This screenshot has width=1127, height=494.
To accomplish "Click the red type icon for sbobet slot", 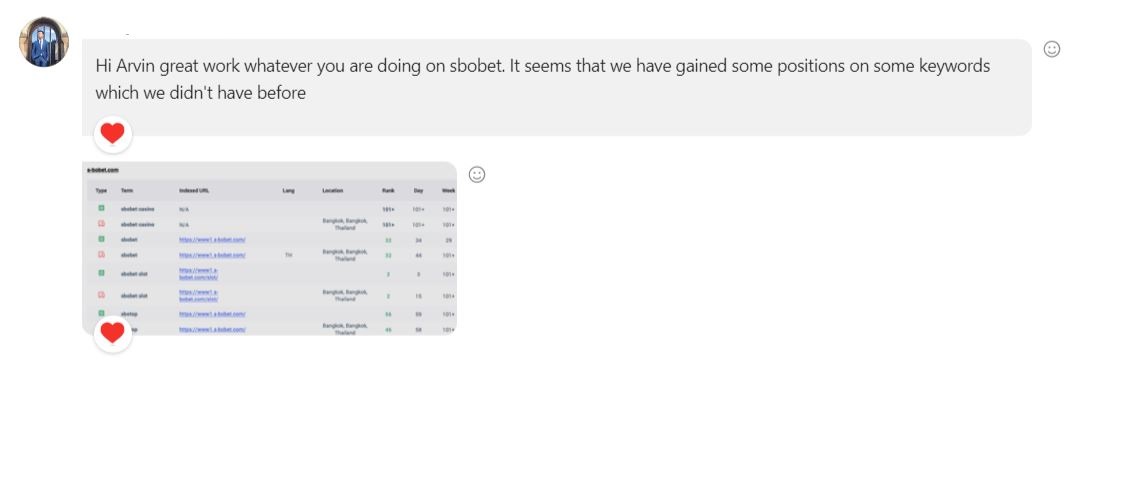I will point(101,295).
